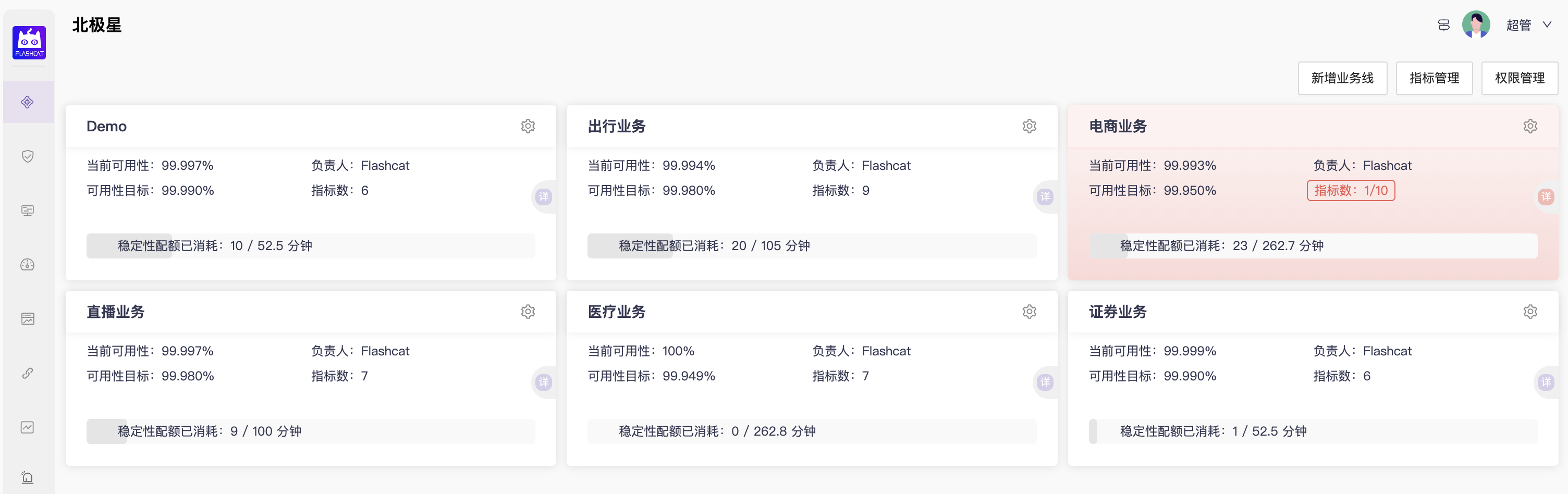This screenshot has width=1568, height=494.
Task: Click the red 指标数 1/10 badge
Action: click(1350, 190)
